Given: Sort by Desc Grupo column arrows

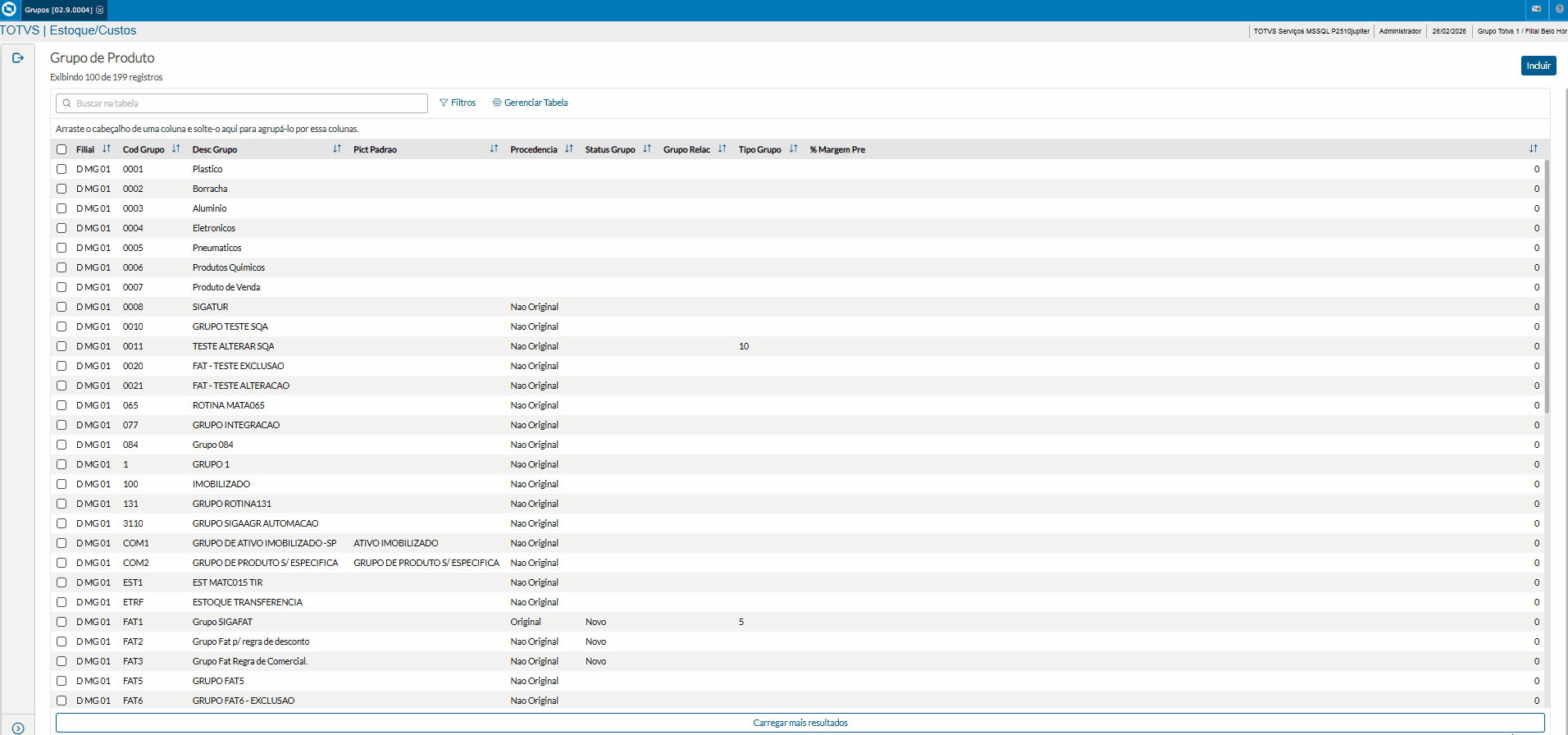Looking at the screenshot, I should pos(337,149).
